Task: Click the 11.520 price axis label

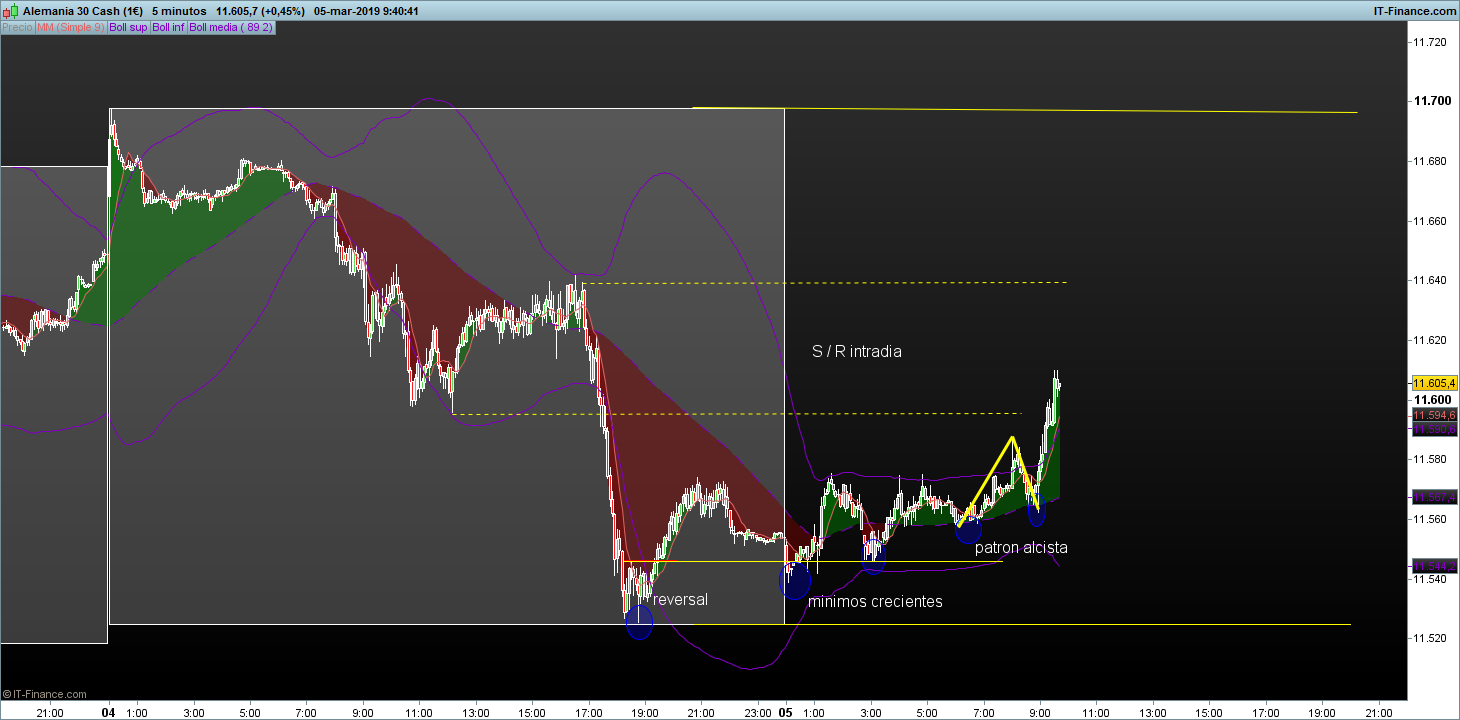Action: point(1429,638)
